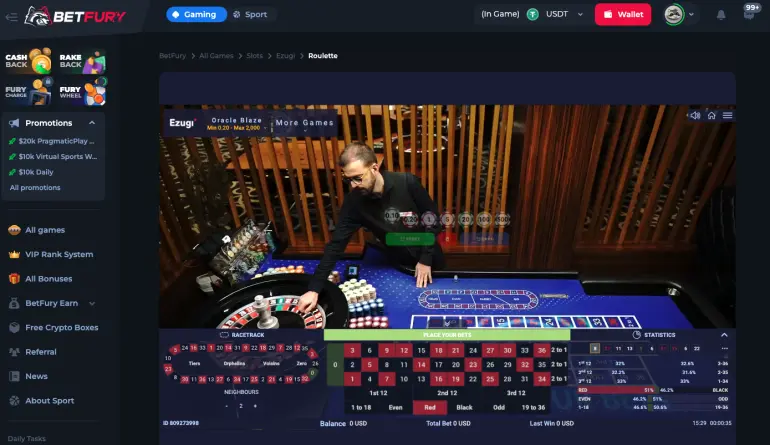This screenshot has height=445, width=770.
Task: Bet on 1 to 18
Action: click(x=361, y=407)
